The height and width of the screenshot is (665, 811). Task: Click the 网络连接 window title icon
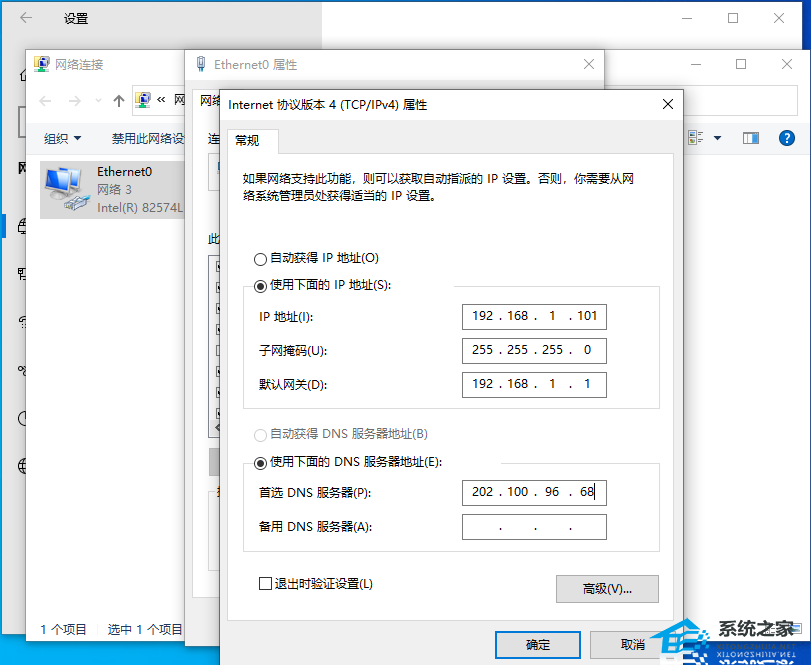point(42,64)
